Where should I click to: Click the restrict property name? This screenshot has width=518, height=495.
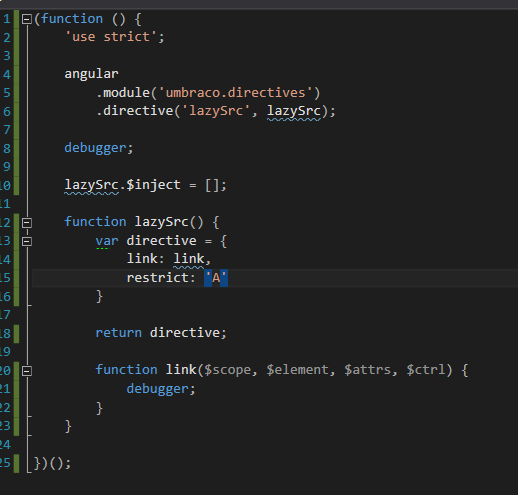tap(158, 278)
